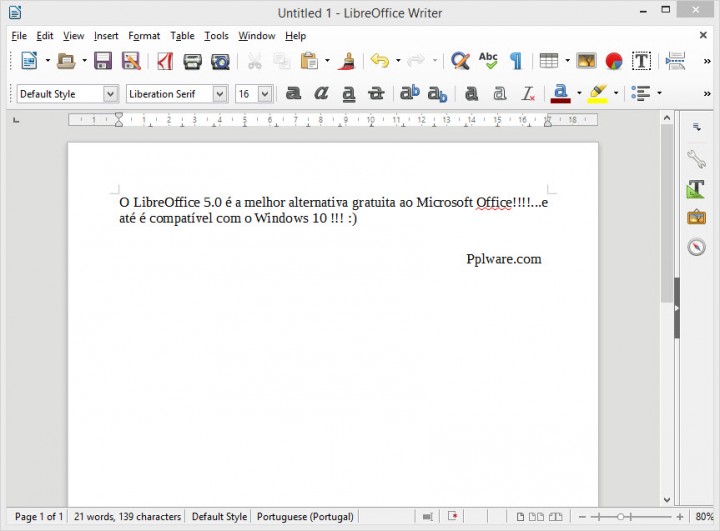The width and height of the screenshot is (720, 531).
Task: Open sidebar Styles and Formatting panel
Action: pyautogui.click(x=697, y=189)
